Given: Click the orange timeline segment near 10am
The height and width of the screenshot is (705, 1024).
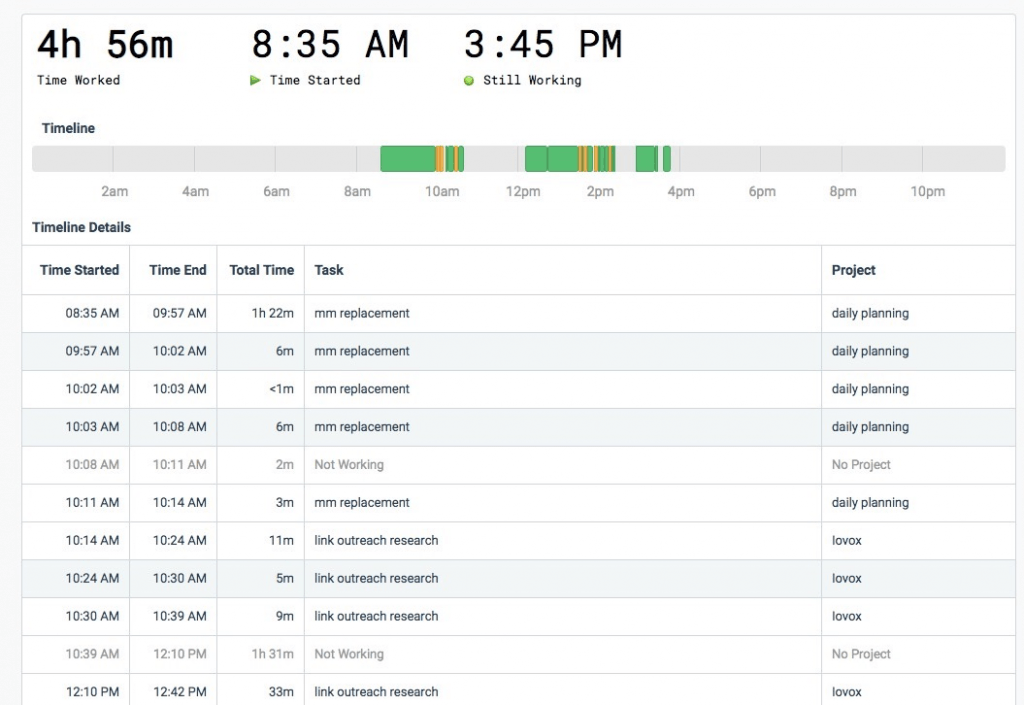Looking at the screenshot, I should click(440, 159).
